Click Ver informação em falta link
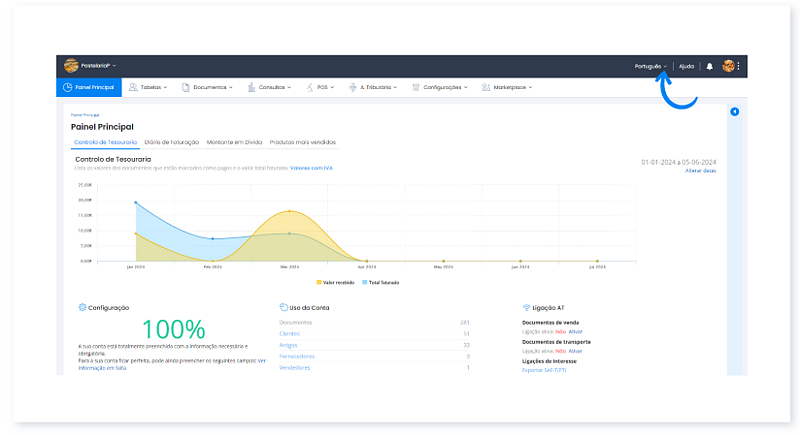Screen dimensions: 800x435 [102, 368]
